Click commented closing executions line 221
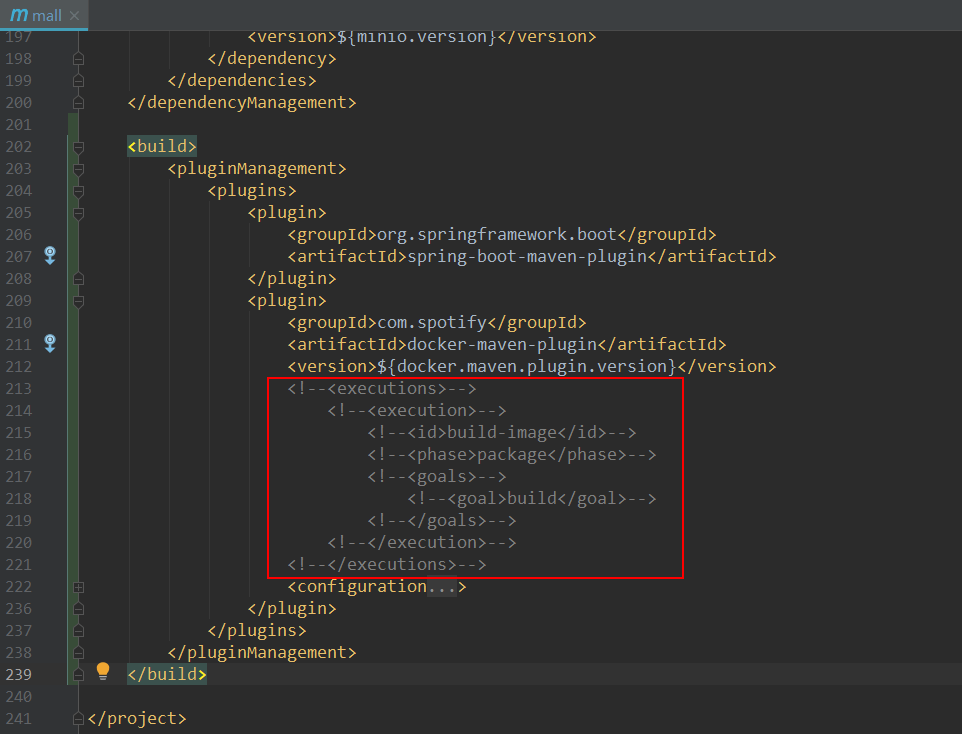Viewport: 962px width, 734px height. point(387,565)
